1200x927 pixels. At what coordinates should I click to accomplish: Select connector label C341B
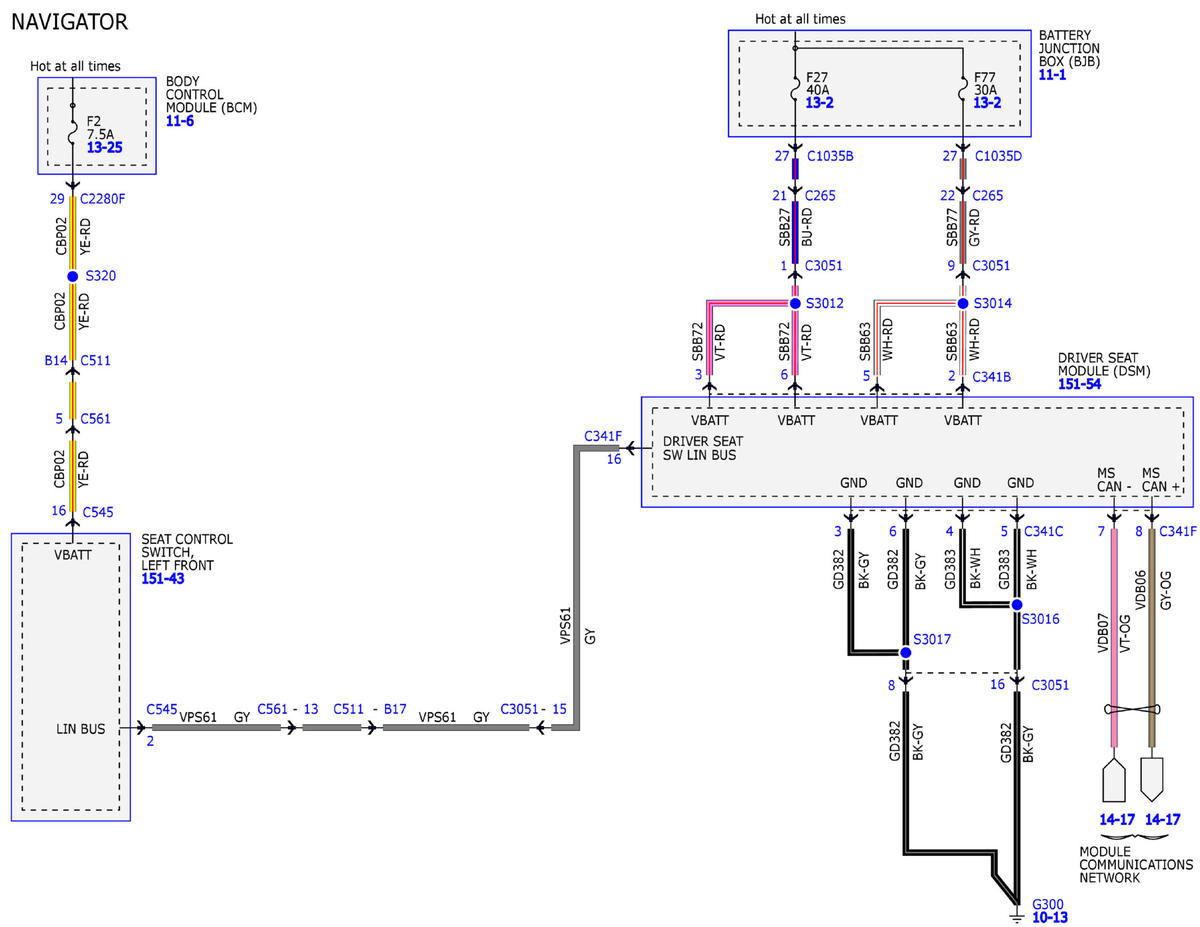pos(991,377)
